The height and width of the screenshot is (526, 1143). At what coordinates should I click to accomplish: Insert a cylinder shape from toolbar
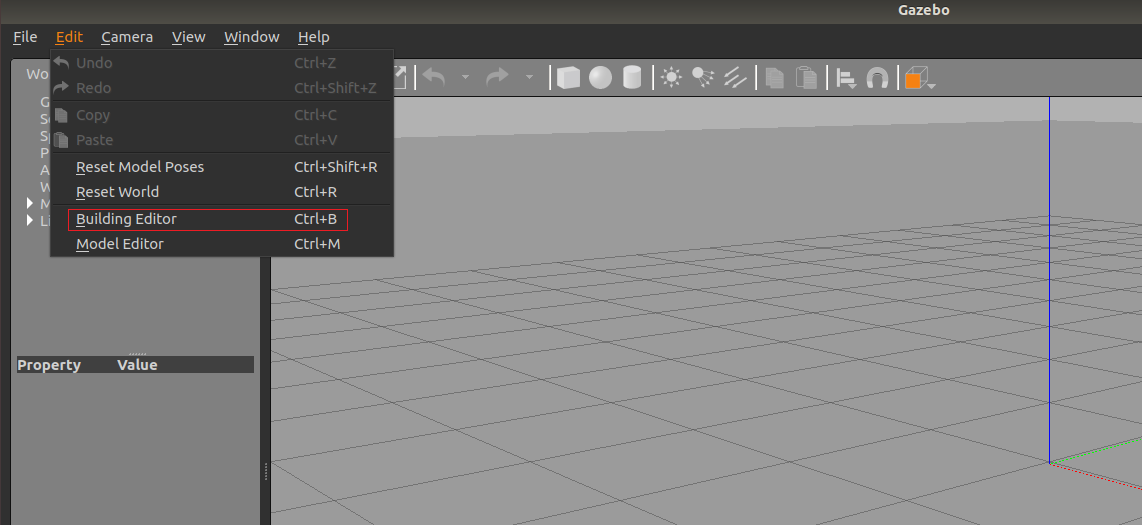click(632, 78)
